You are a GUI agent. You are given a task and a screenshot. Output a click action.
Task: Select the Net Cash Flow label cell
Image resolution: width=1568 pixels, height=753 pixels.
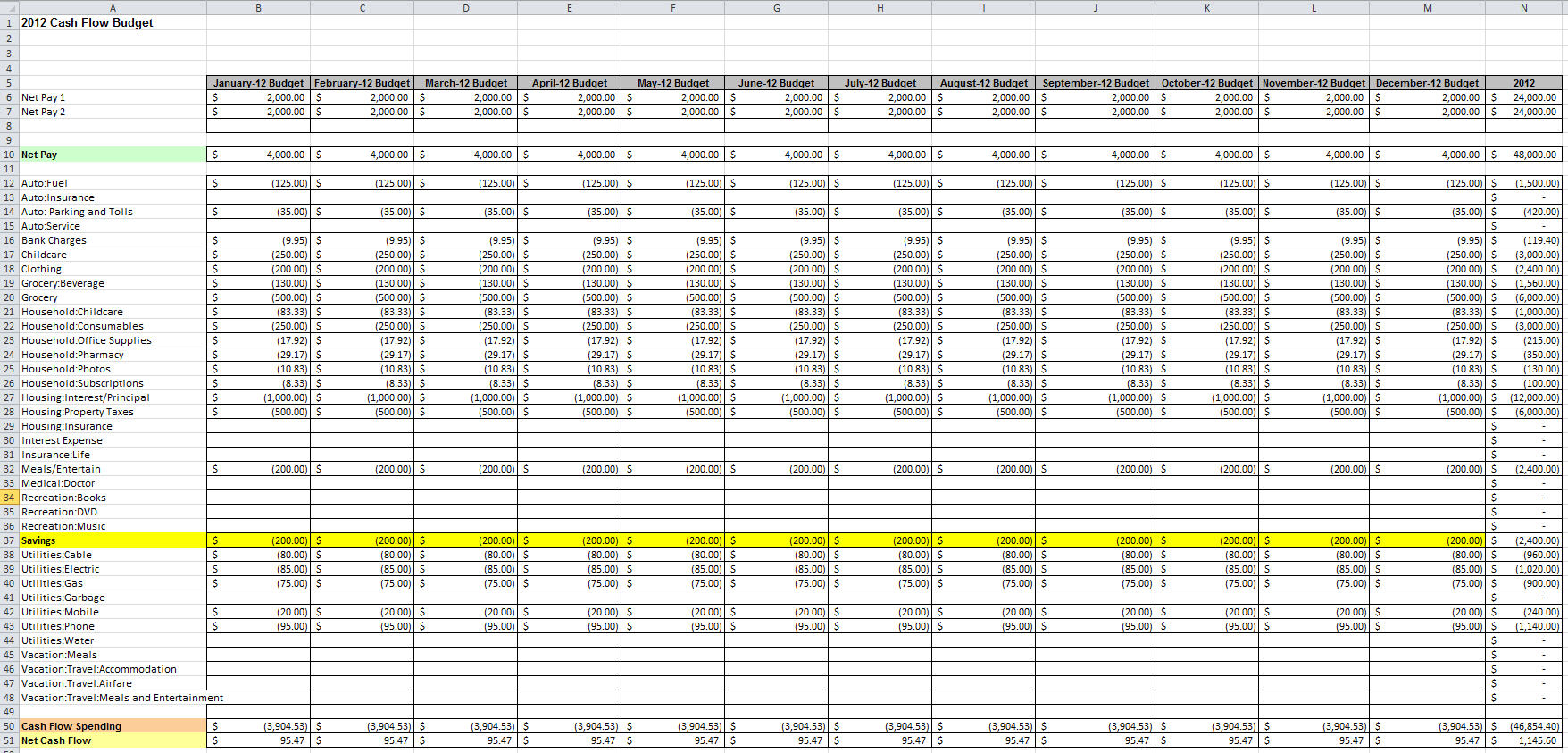[x=113, y=740]
